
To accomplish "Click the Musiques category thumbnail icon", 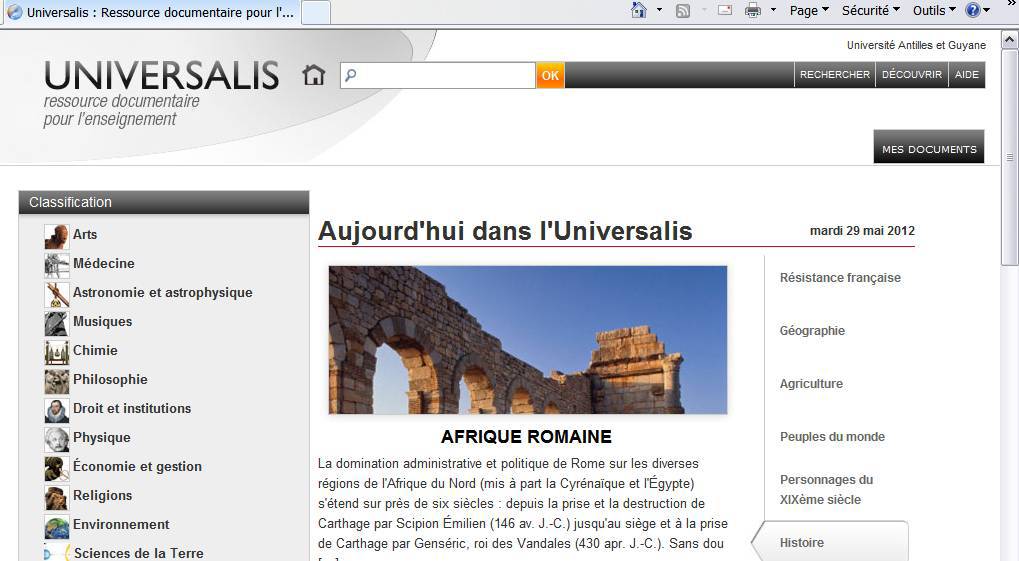I will [57, 323].
